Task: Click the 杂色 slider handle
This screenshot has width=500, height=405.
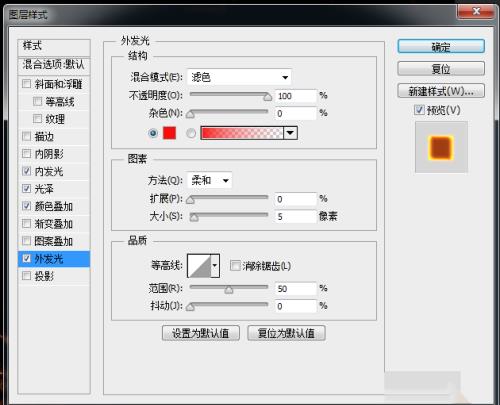Action: coord(190,115)
